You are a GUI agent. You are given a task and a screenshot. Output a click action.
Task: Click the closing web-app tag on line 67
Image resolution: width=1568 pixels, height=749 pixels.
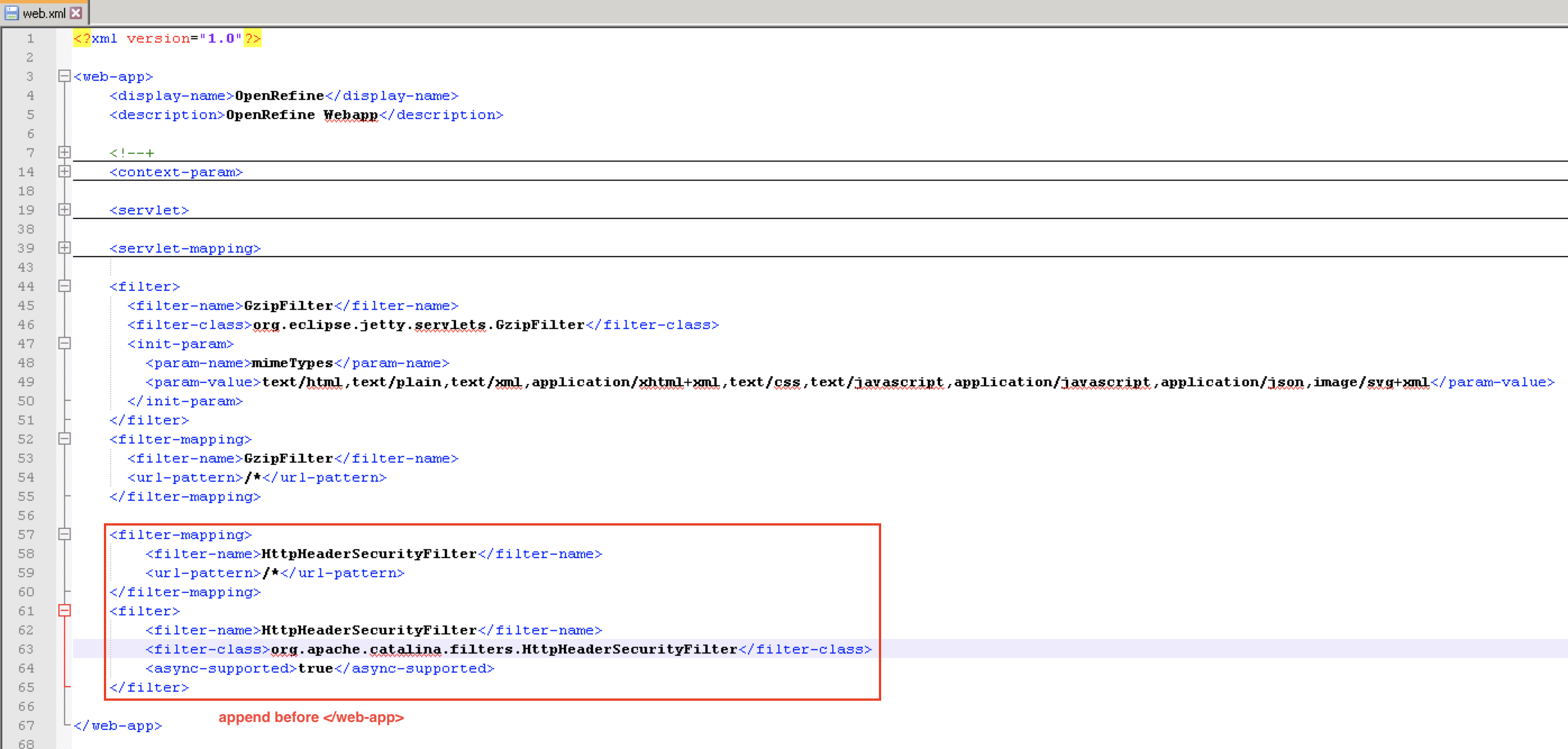pyautogui.click(x=117, y=725)
